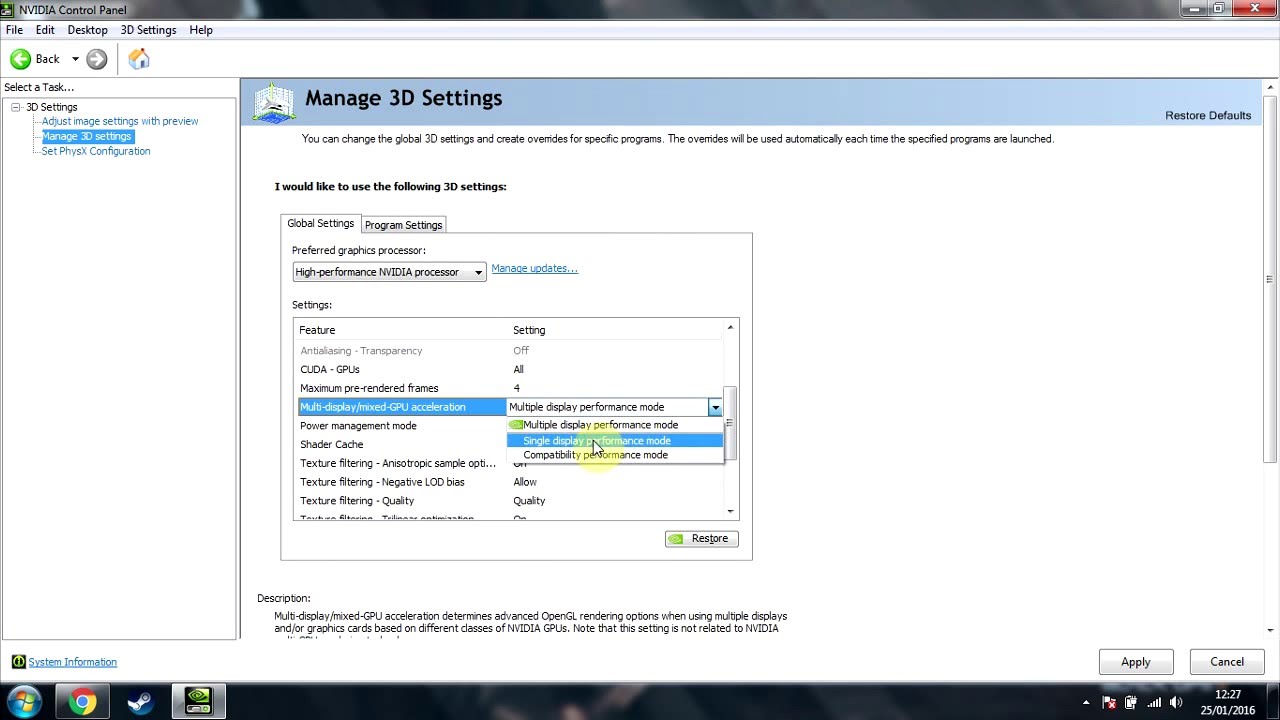Toggle the Multi-display setting dropdown arrow
The height and width of the screenshot is (720, 1280).
(715, 407)
